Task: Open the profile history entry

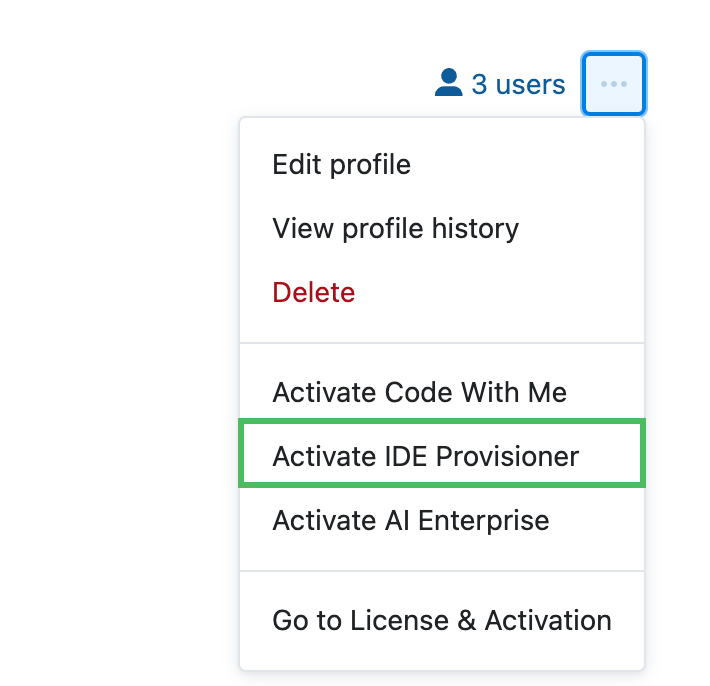Action: coord(395,228)
